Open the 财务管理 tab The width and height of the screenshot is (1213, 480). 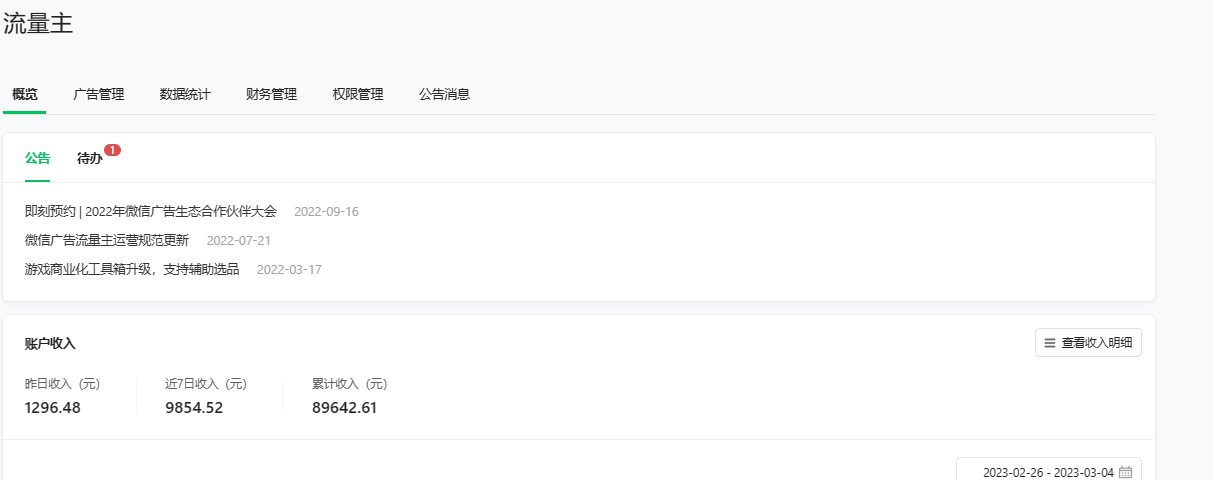(x=272, y=95)
